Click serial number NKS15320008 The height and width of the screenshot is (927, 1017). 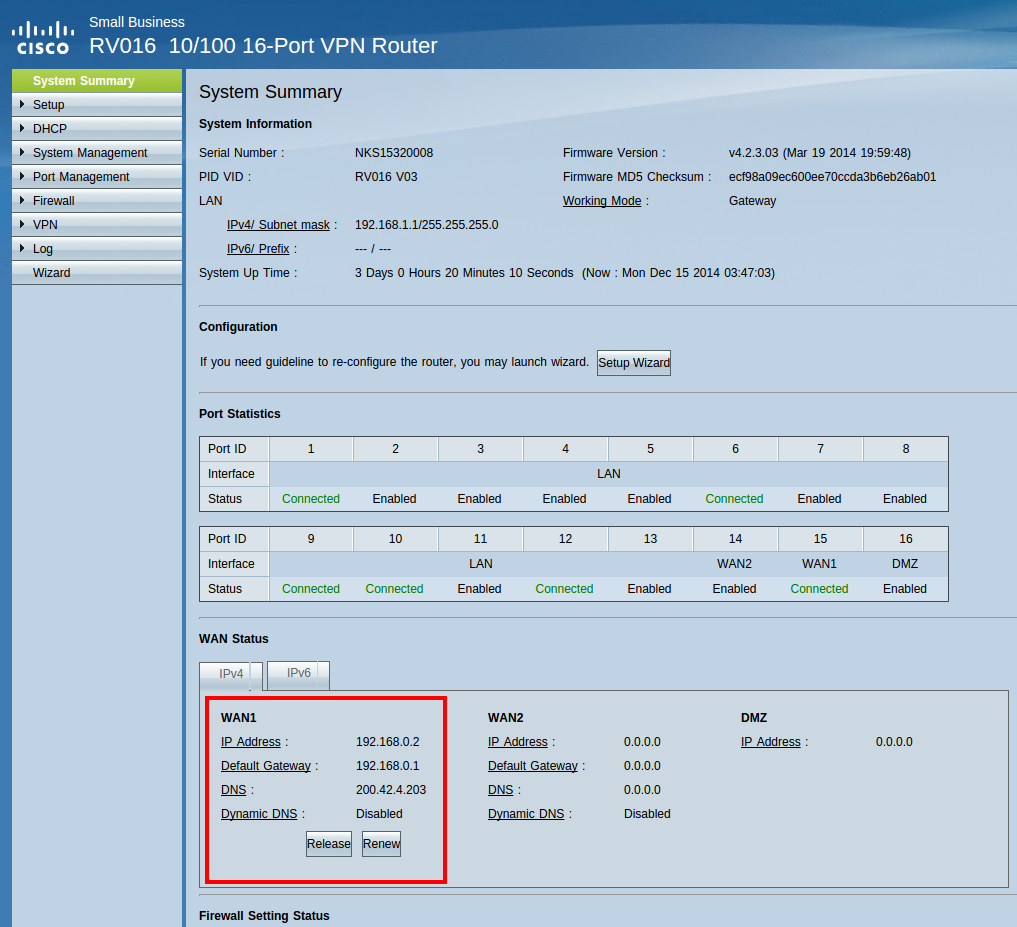pos(394,152)
